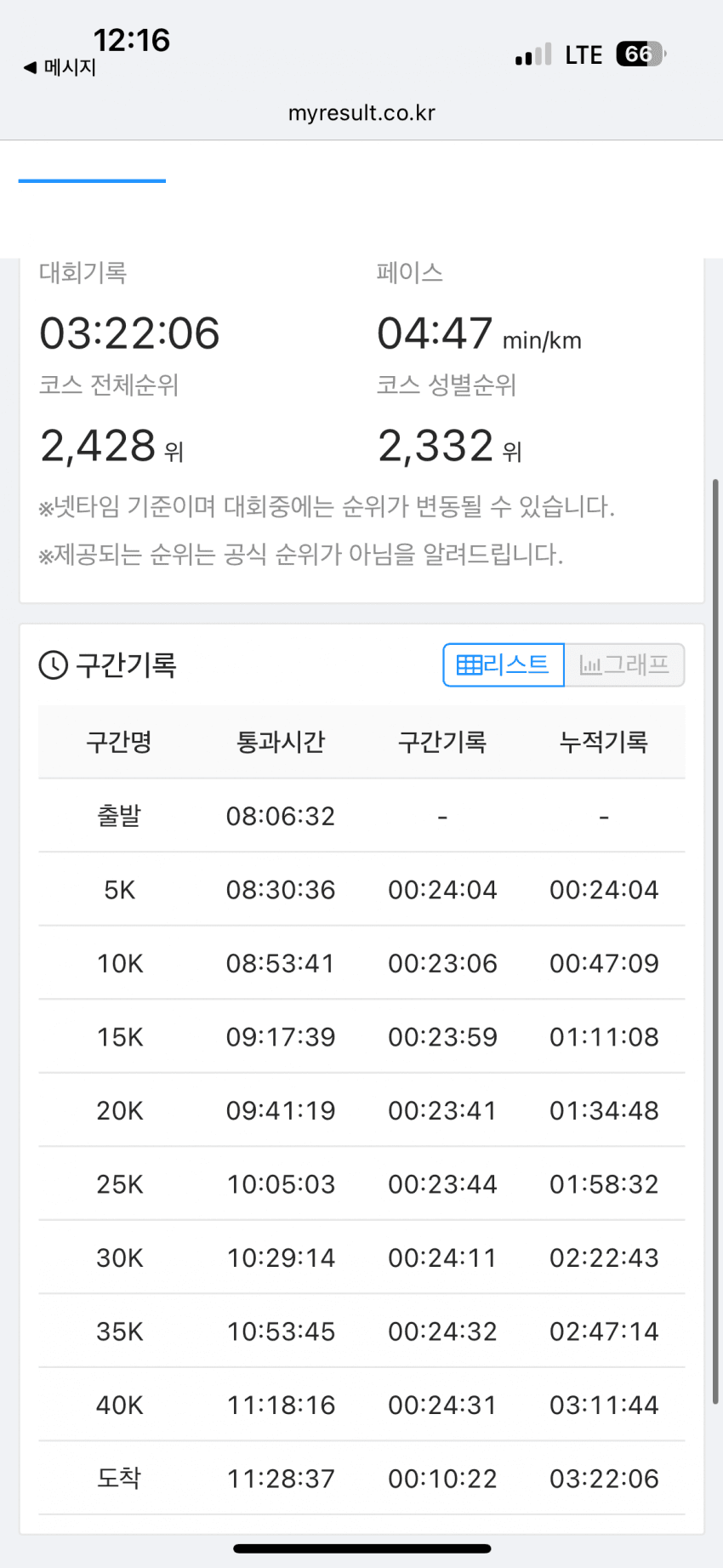
Task: Tap the LTE network indicator
Action: click(x=584, y=55)
